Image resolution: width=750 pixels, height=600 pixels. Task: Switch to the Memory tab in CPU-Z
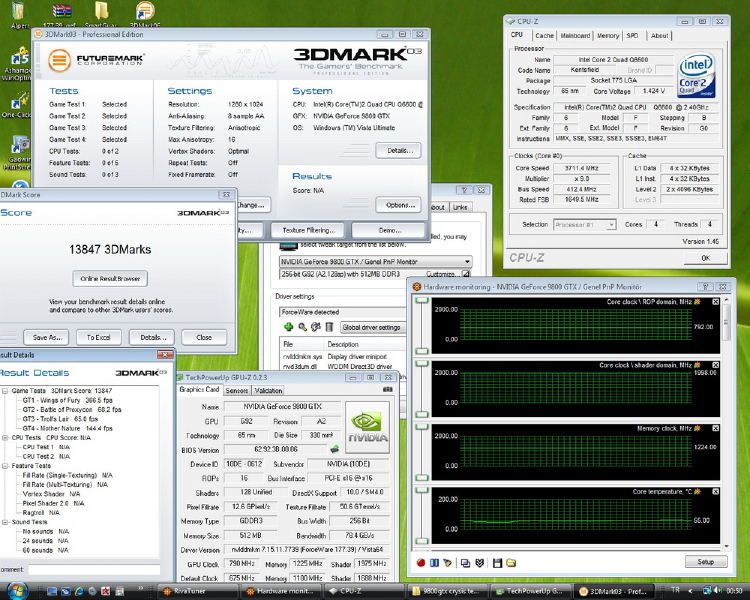coord(608,35)
